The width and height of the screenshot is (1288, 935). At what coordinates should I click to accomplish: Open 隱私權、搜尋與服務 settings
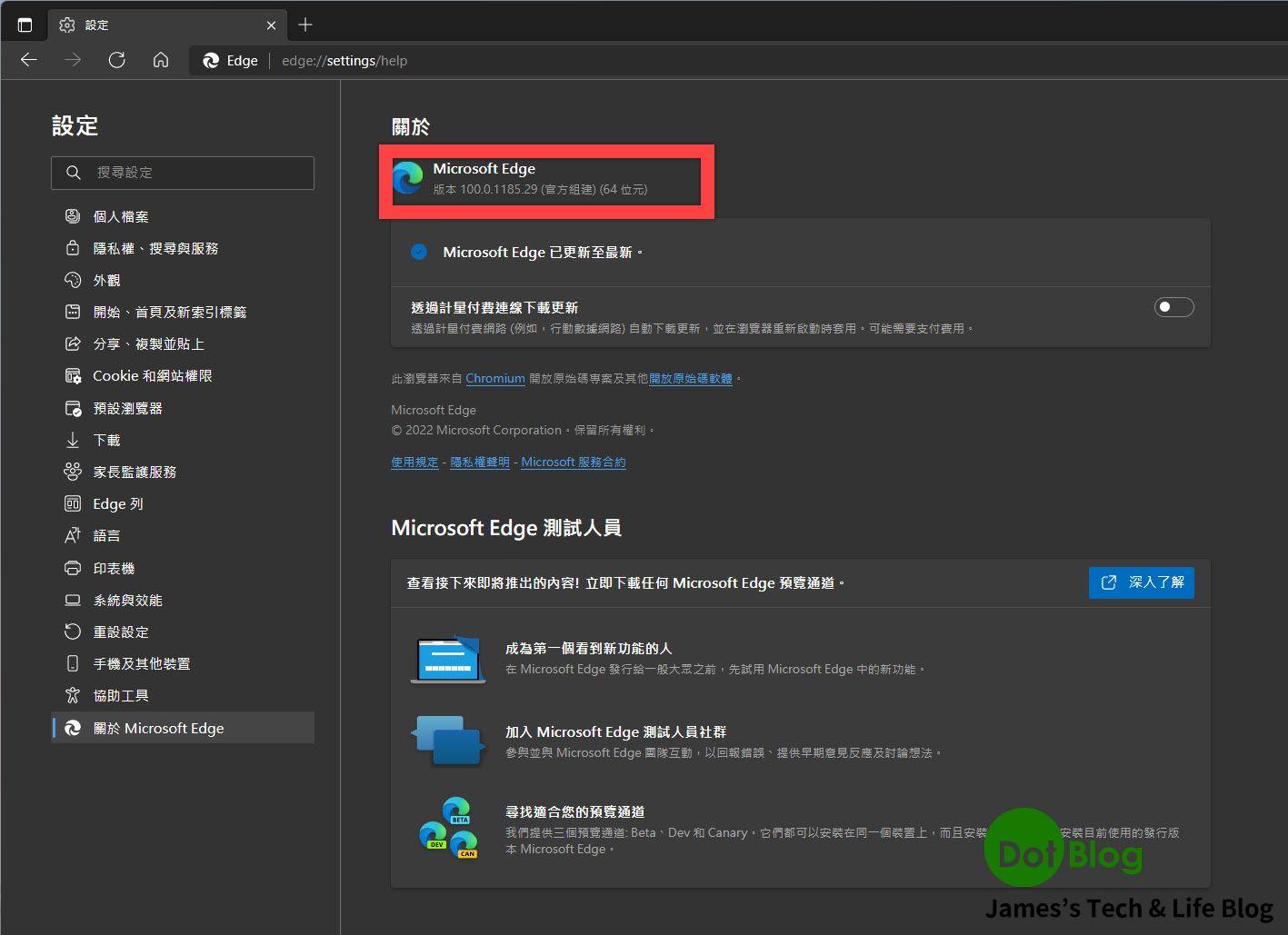[156, 247]
